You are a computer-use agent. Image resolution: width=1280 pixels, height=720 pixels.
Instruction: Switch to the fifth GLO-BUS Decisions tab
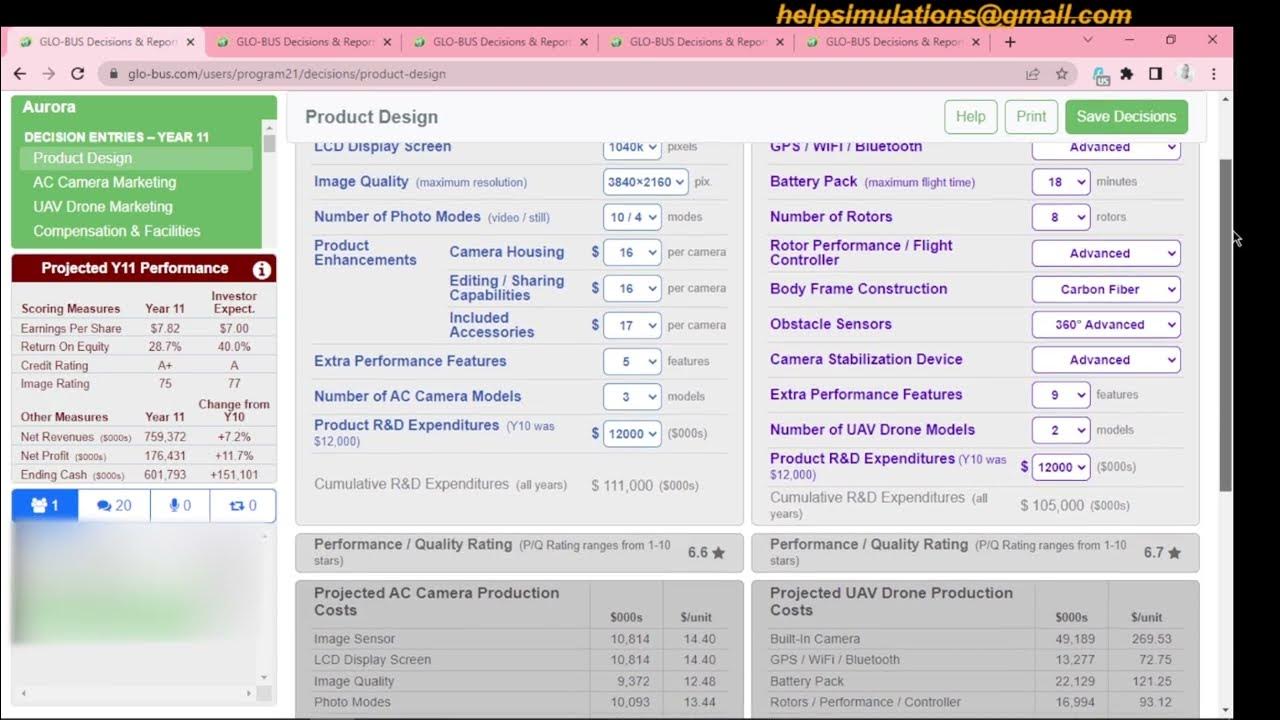pos(893,42)
